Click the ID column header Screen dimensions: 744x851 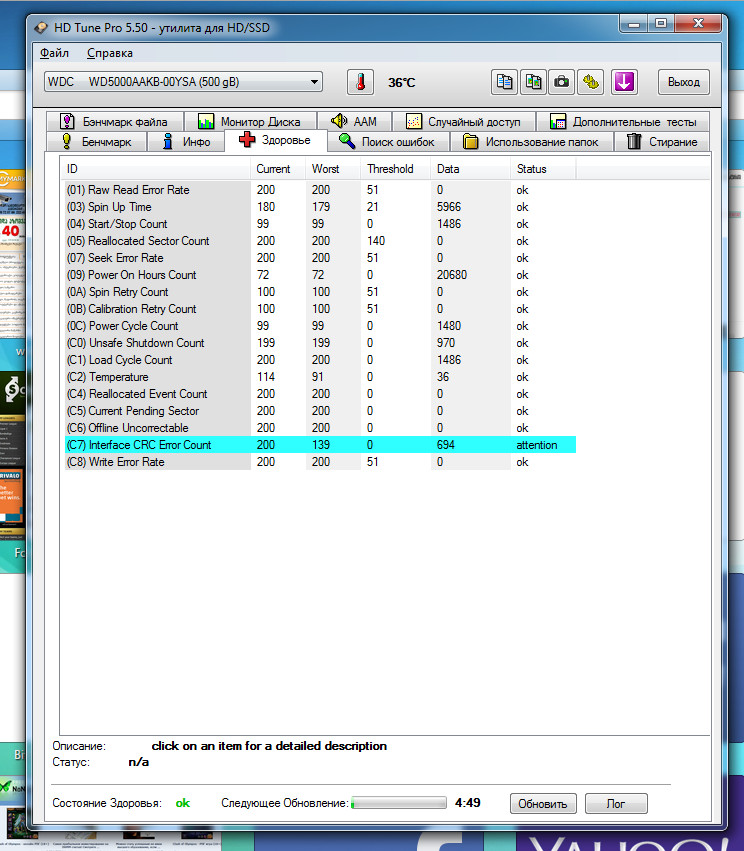tap(156, 169)
